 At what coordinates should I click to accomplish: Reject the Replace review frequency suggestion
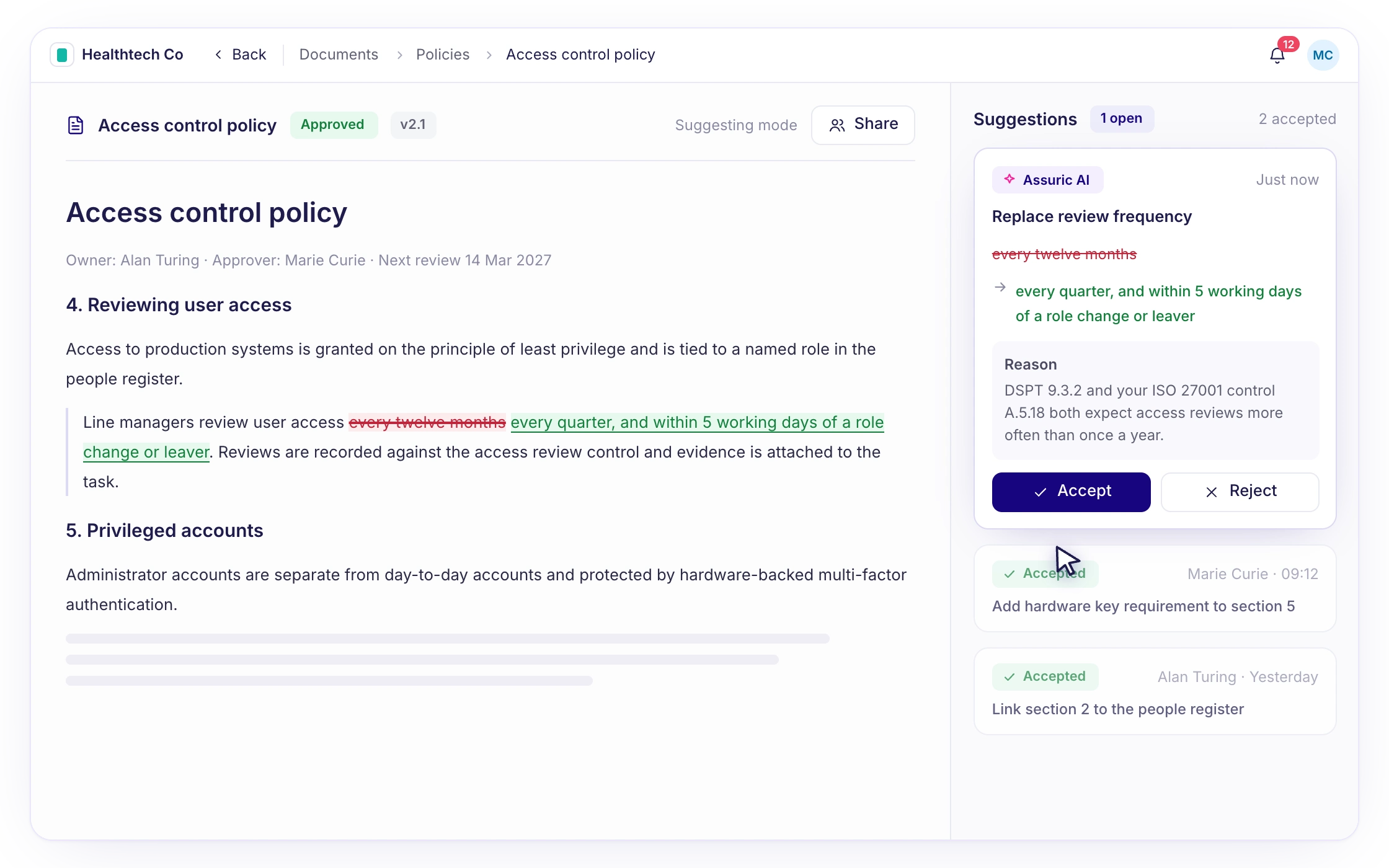coord(1240,492)
